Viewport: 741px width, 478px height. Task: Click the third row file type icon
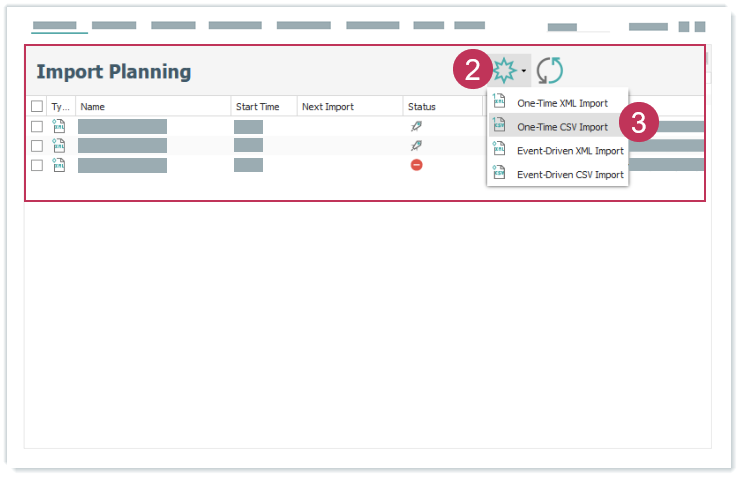point(59,165)
